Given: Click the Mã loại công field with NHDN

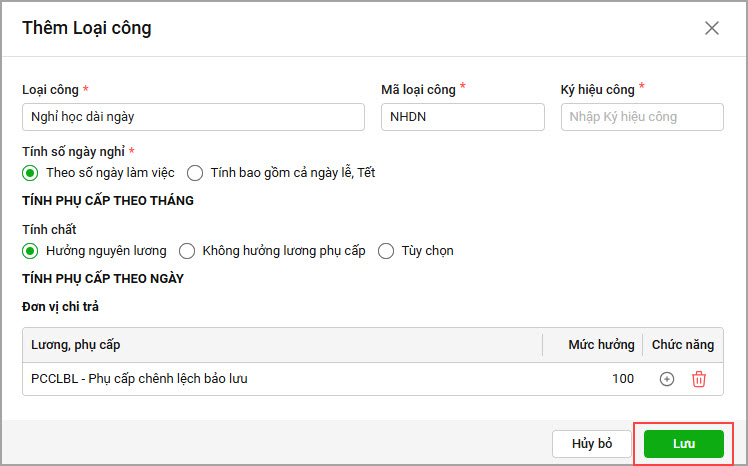Looking at the screenshot, I should click(x=463, y=117).
